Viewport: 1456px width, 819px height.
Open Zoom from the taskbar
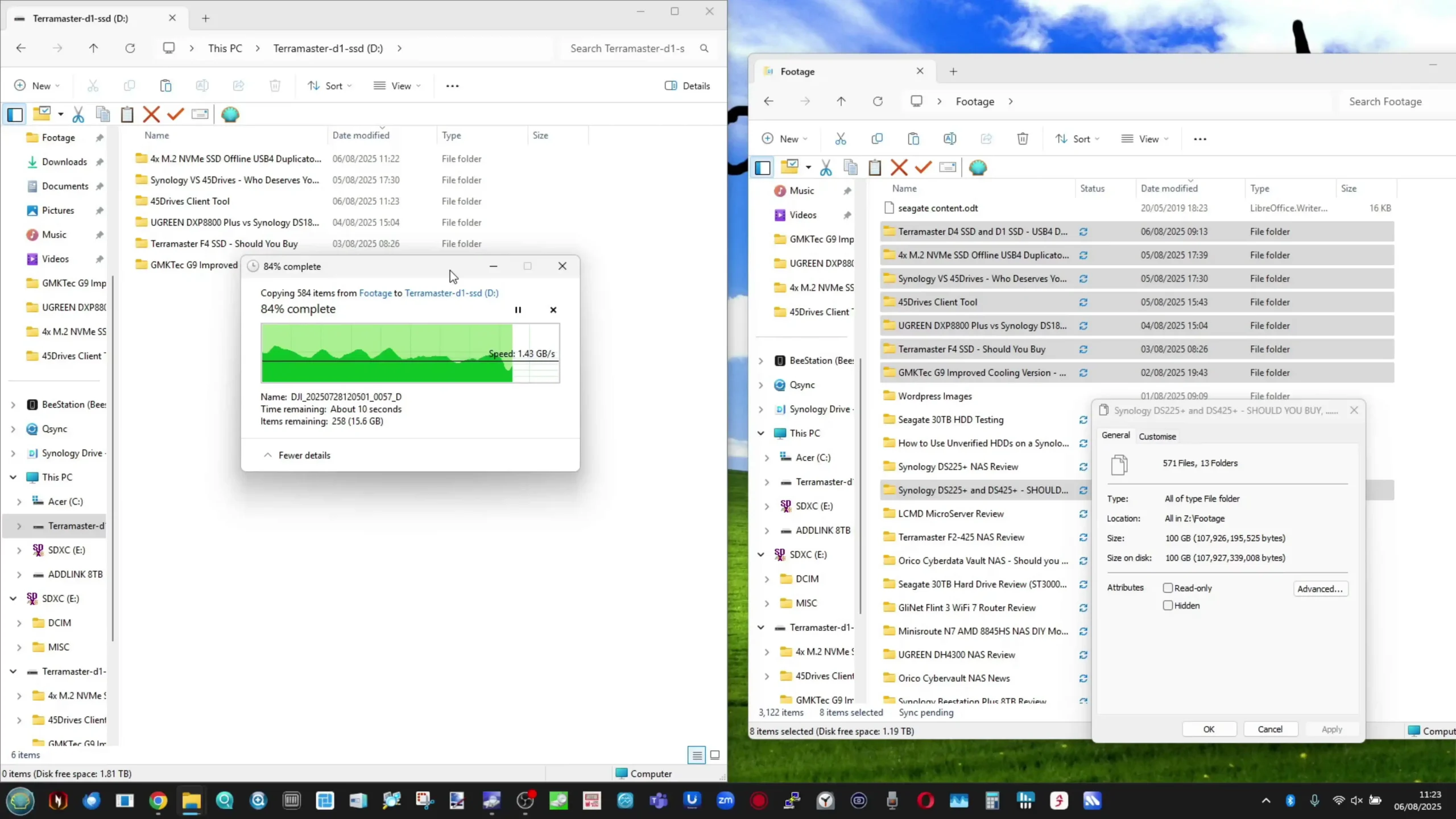[725, 801]
